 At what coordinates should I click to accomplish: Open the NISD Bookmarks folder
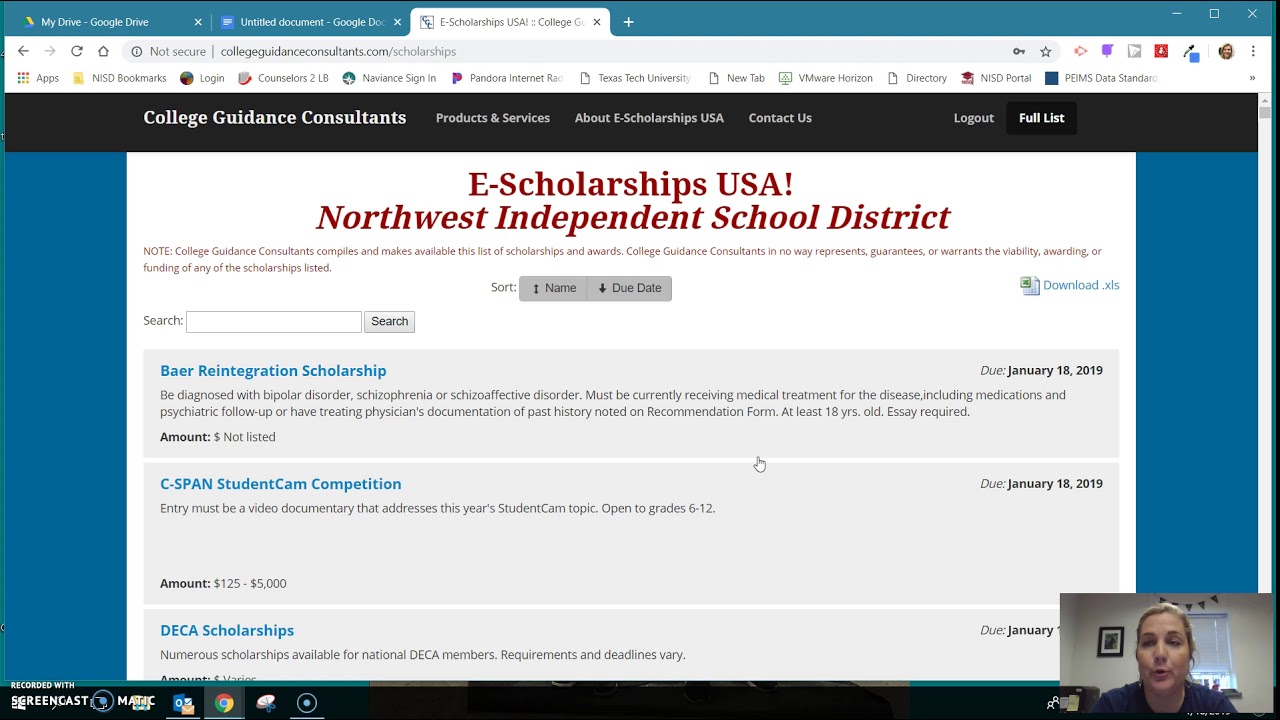coord(119,78)
